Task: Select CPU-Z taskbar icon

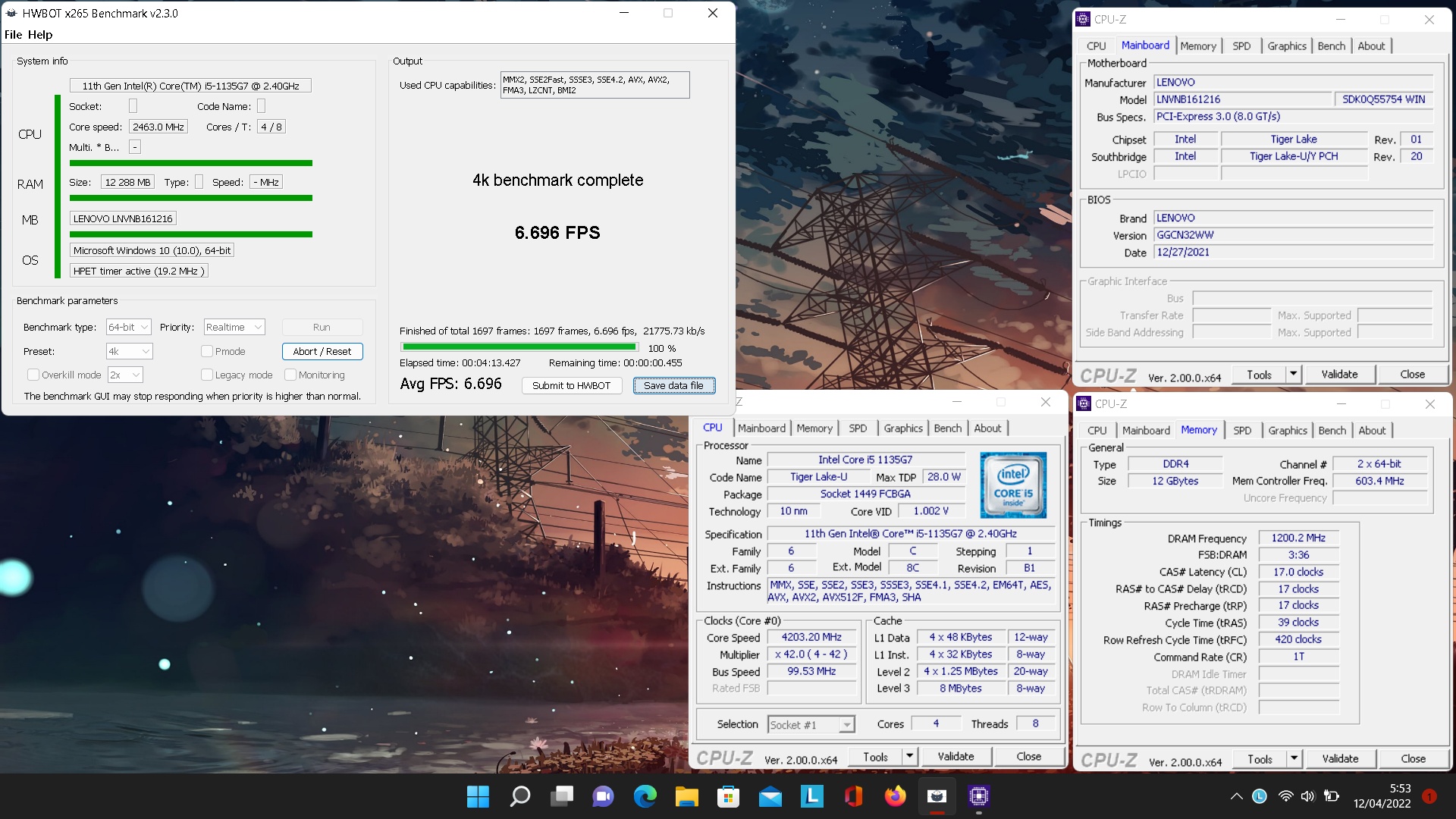Action: [979, 796]
